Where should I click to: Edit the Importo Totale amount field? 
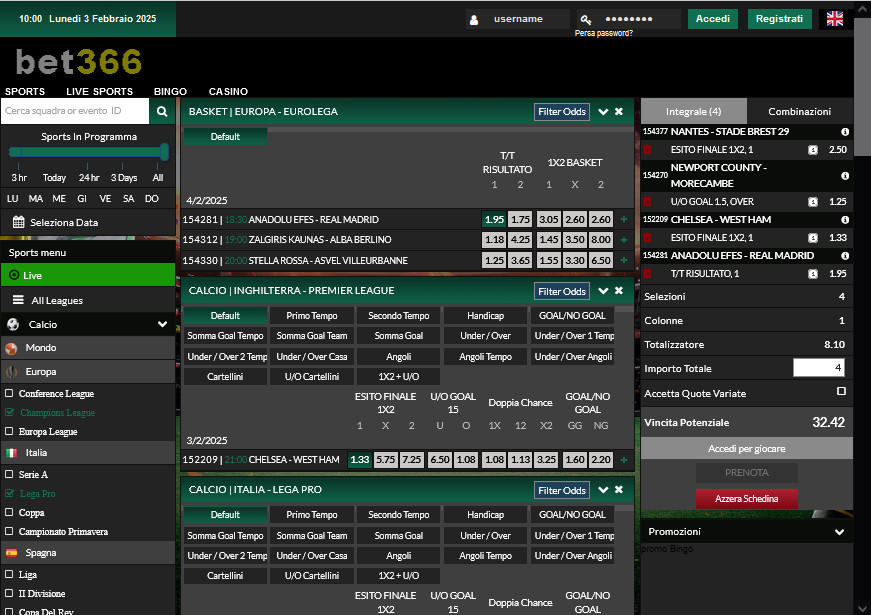[x=819, y=368]
